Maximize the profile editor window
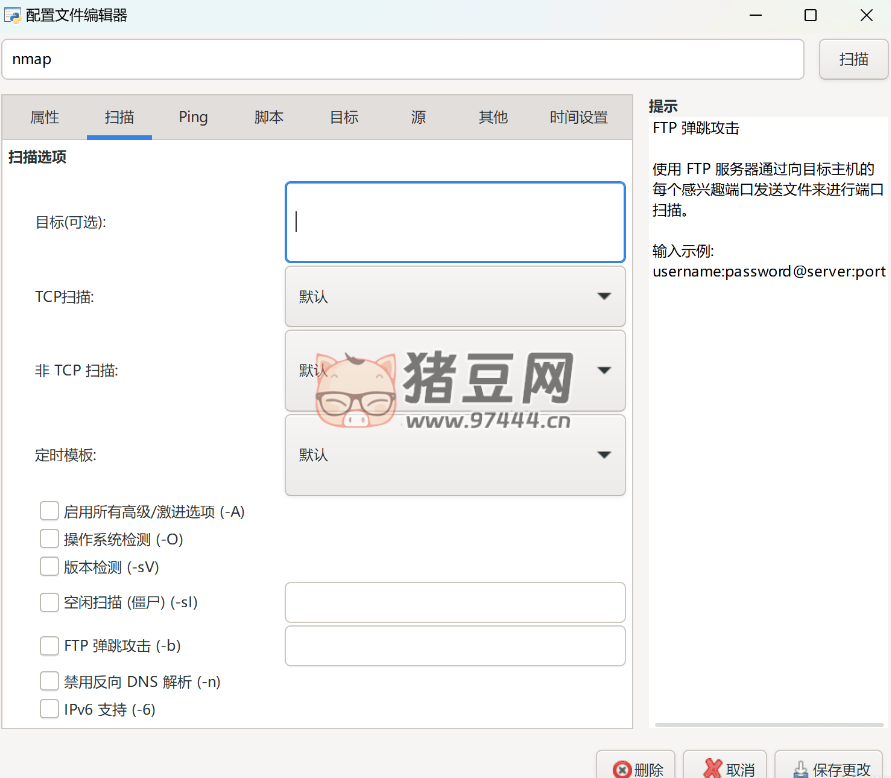The image size is (891, 778). (810, 15)
